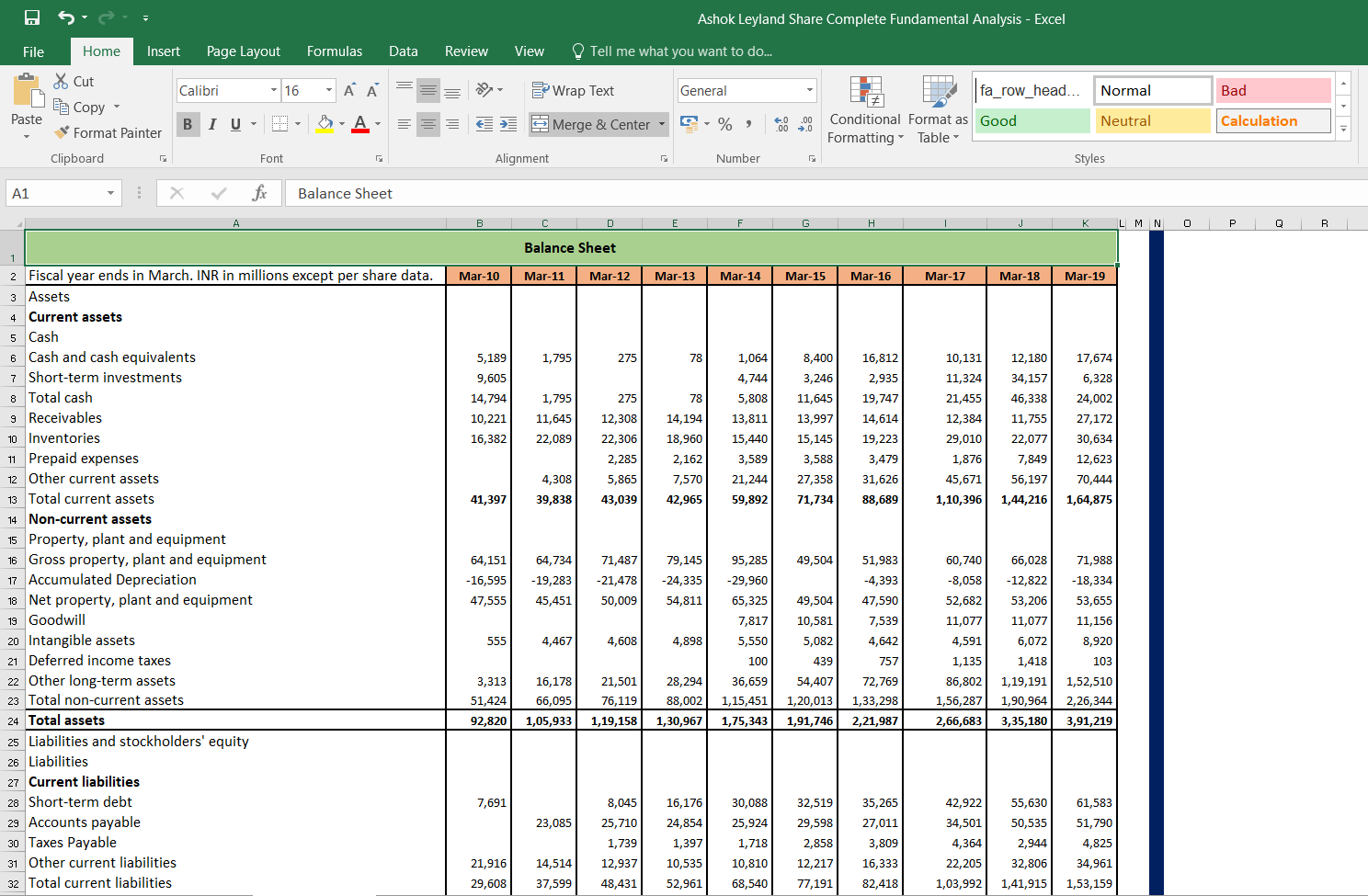The height and width of the screenshot is (896, 1368).
Task: Align text right
Action: point(452,124)
